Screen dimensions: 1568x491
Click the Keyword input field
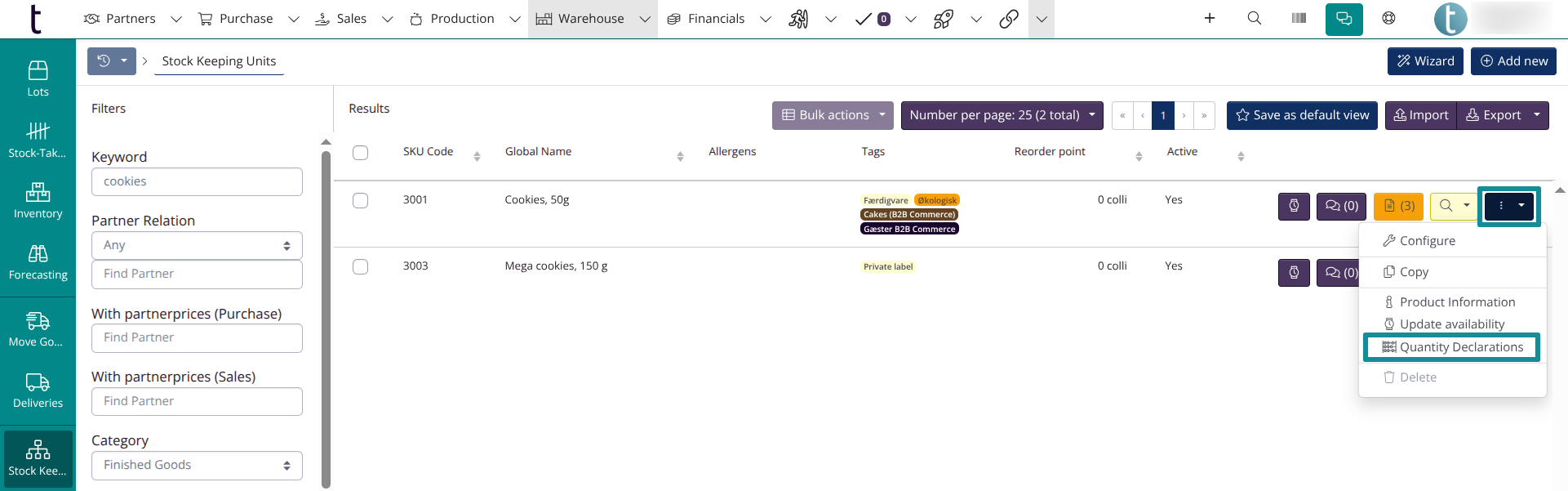(x=197, y=181)
